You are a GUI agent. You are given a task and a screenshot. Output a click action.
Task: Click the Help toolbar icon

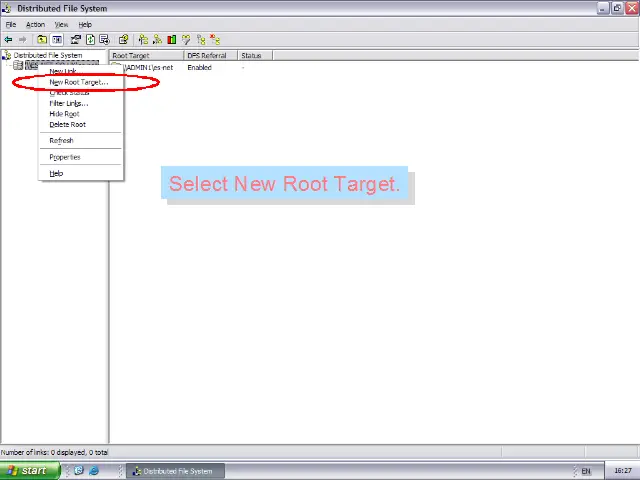pyautogui.click(x=123, y=40)
